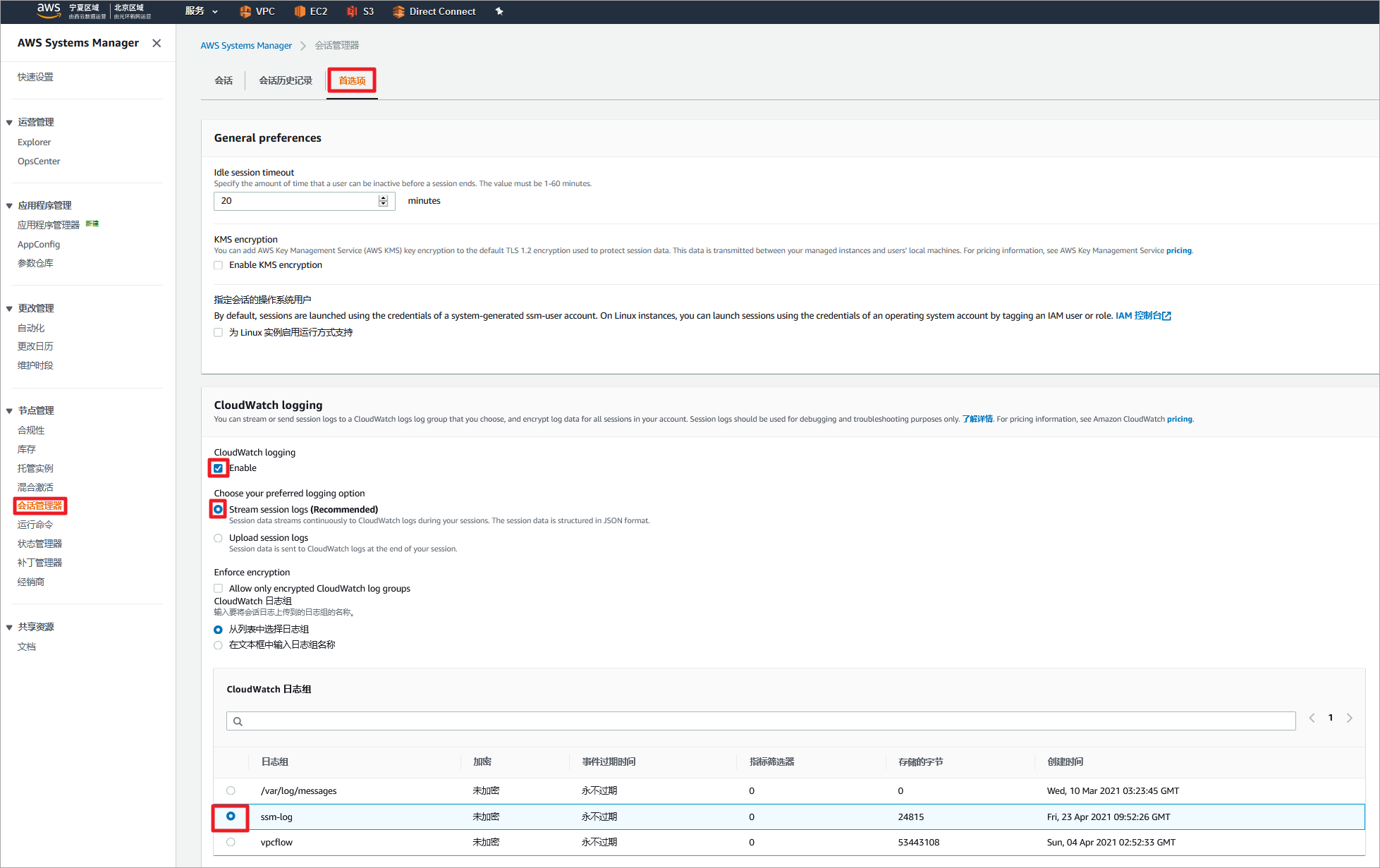Select 从列表中选择日志组 radio option

click(218, 630)
